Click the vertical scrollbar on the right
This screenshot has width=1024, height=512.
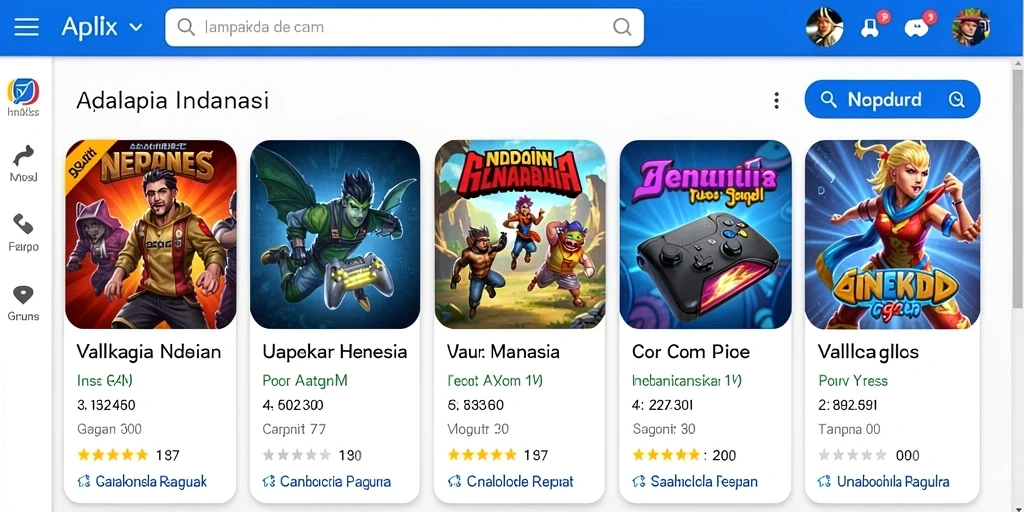(x=1017, y=183)
